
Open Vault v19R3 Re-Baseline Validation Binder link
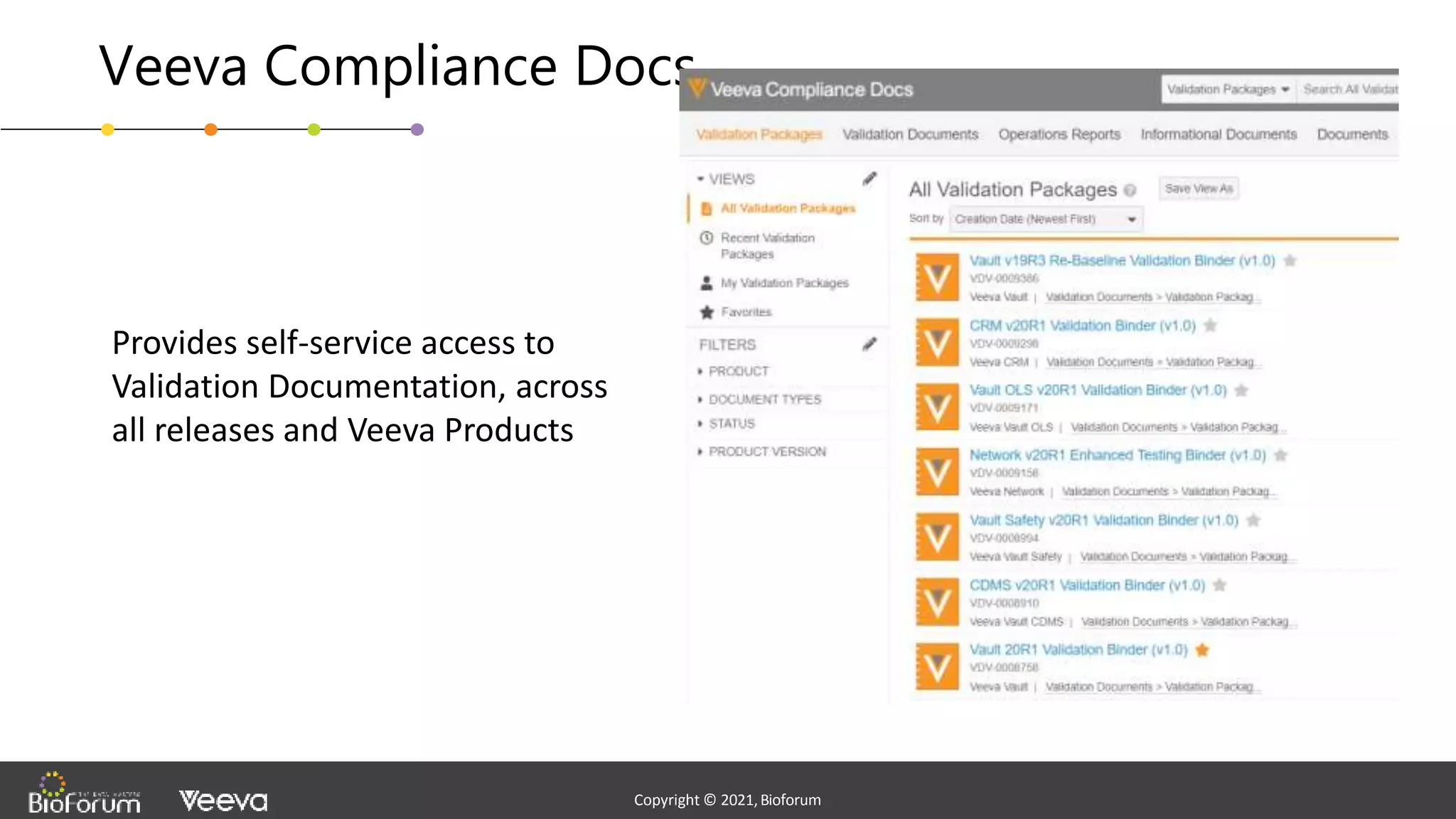pyautogui.click(x=1123, y=261)
